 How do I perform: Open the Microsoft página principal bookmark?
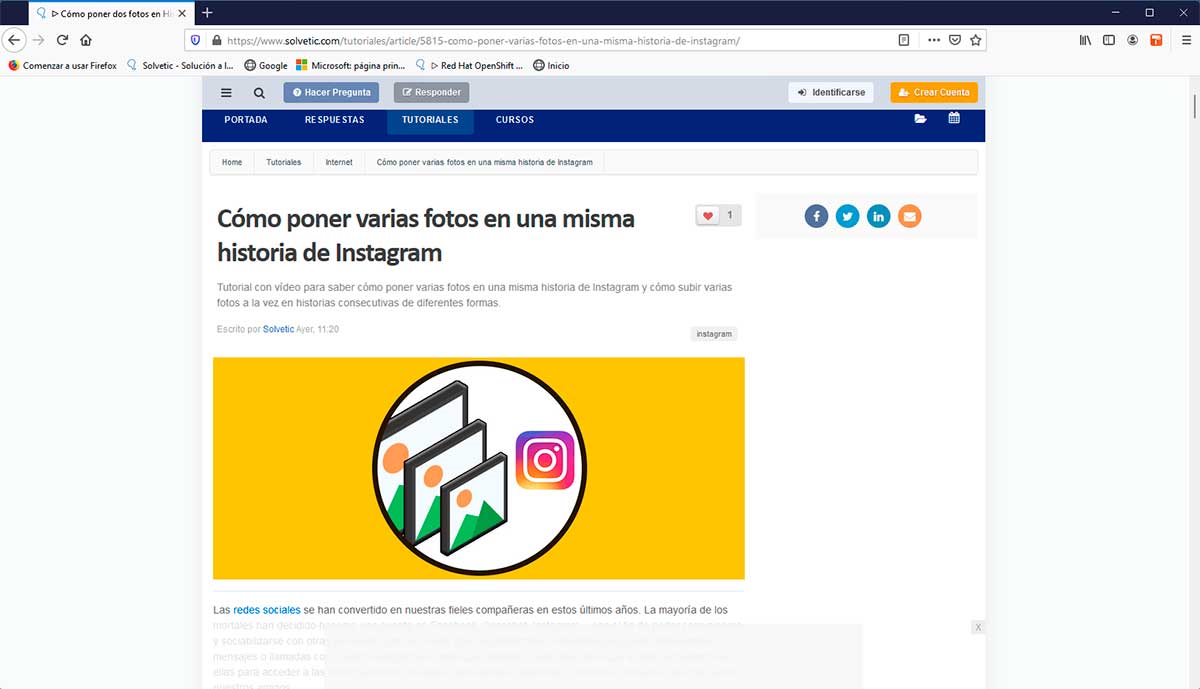click(x=350, y=66)
